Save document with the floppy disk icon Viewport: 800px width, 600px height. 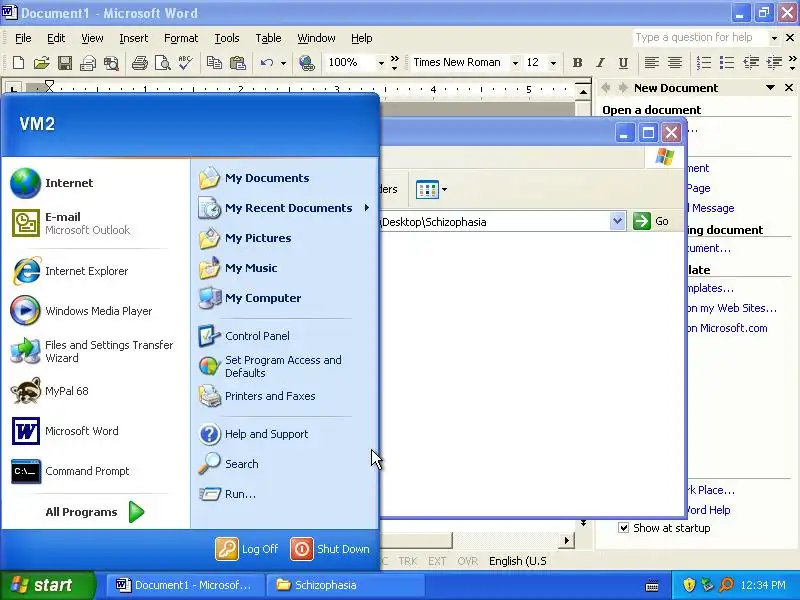pyautogui.click(x=65, y=63)
